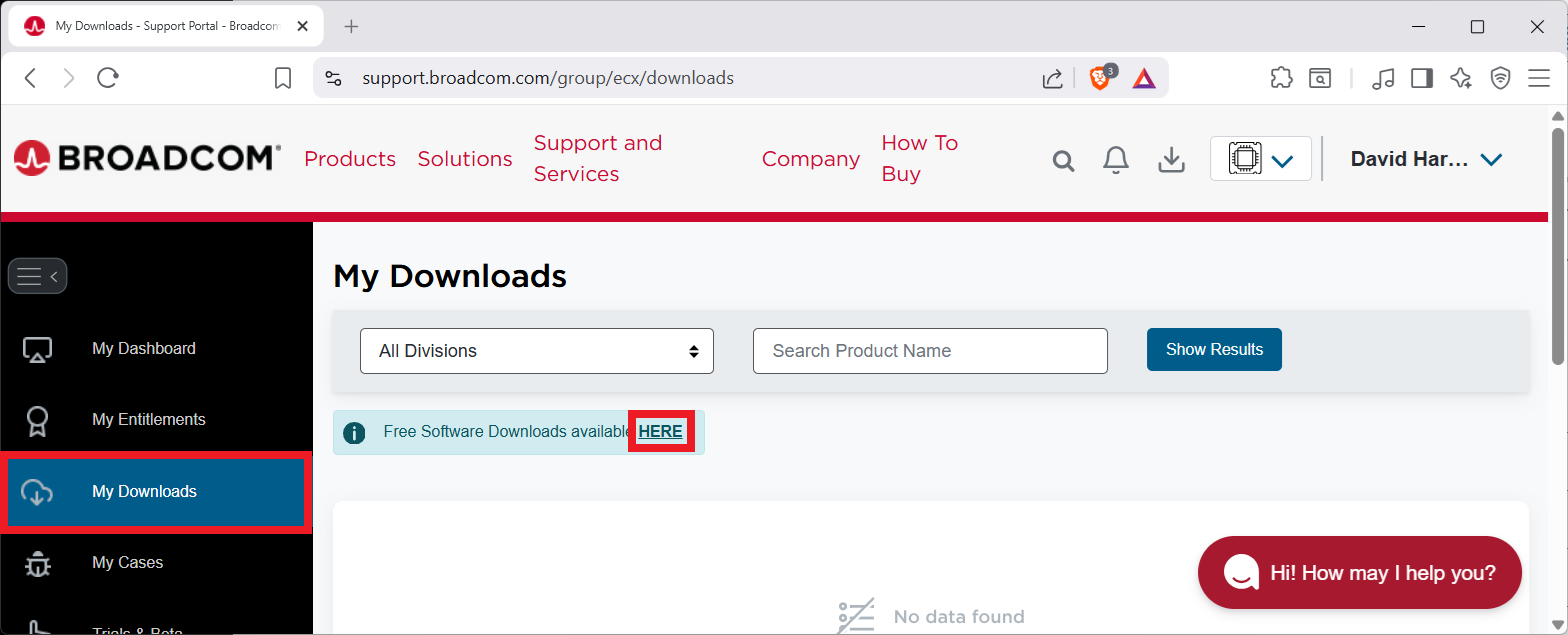Screen dimensions: 1568x635
Task: Follow the HERE free downloads link
Action: click(x=660, y=432)
